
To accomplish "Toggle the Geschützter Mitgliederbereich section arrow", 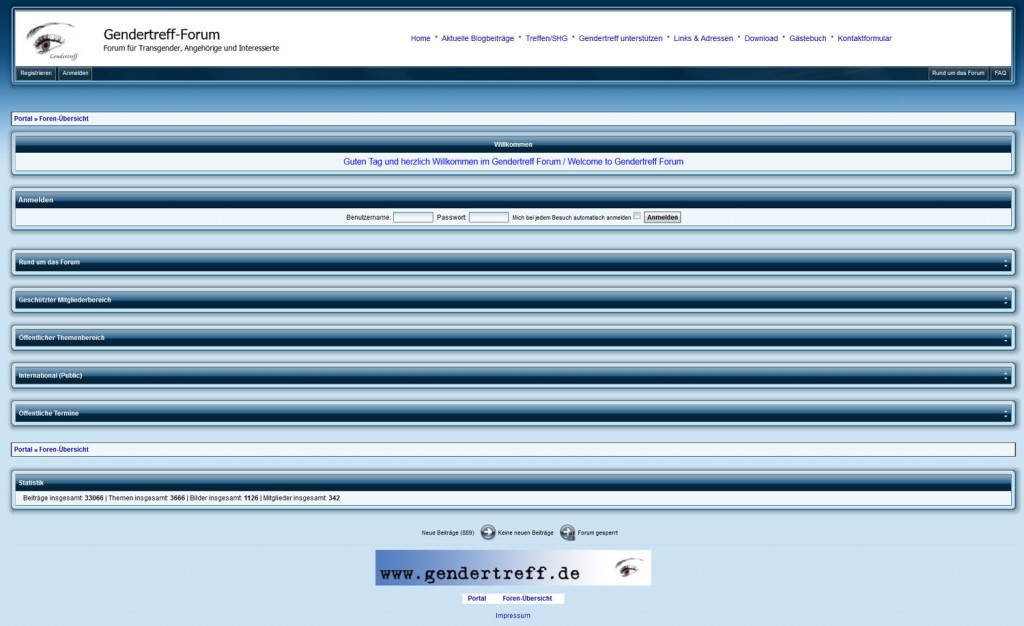I will [x=1005, y=300].
